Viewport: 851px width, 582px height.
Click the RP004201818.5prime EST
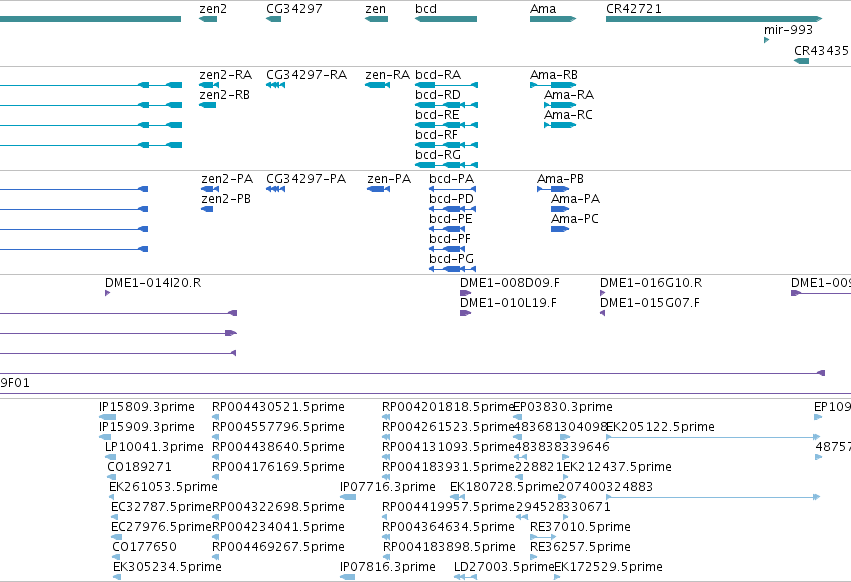point(386,417)
